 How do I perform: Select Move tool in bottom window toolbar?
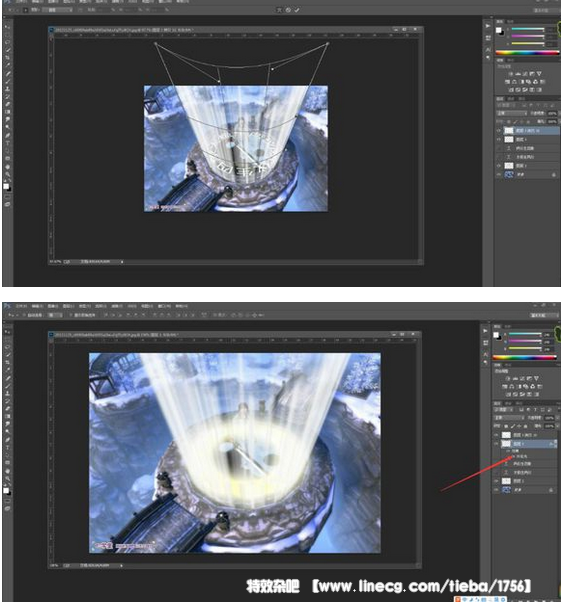[x=8, y=331]
